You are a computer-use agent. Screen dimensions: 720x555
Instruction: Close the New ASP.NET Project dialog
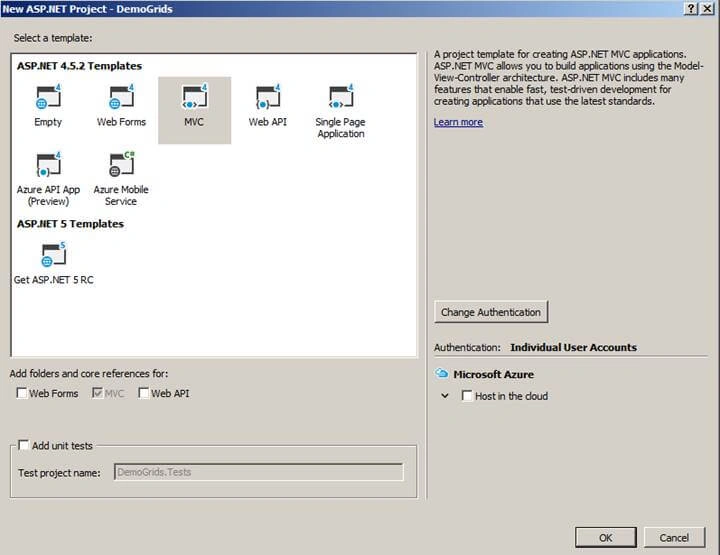coord(707,9)
